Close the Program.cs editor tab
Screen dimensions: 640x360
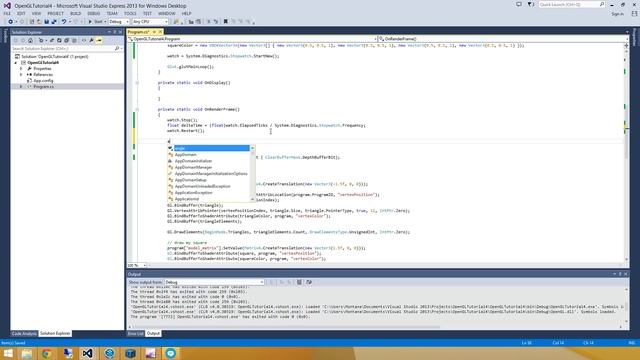point(160,32)
